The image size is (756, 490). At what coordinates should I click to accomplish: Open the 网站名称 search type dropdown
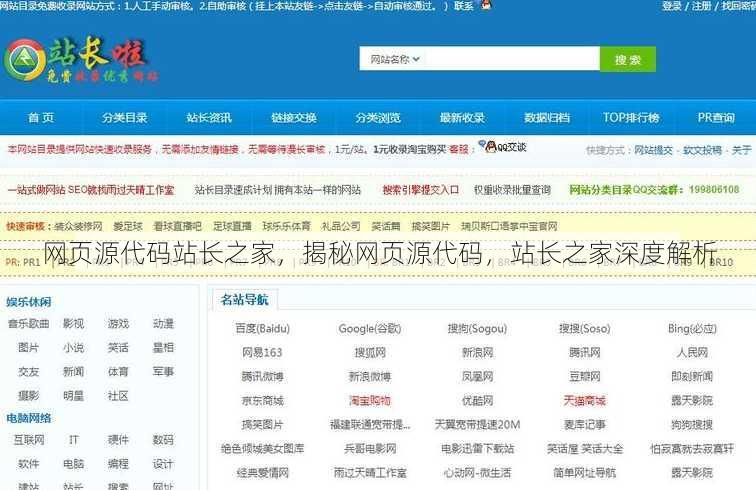[x=394, y=59]
